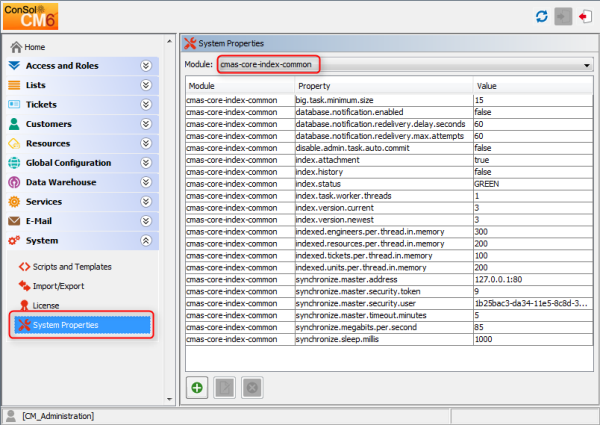This screenshot has height=425, width=600.
Task: Sort by the Value column header
Action: pos(533,86)
